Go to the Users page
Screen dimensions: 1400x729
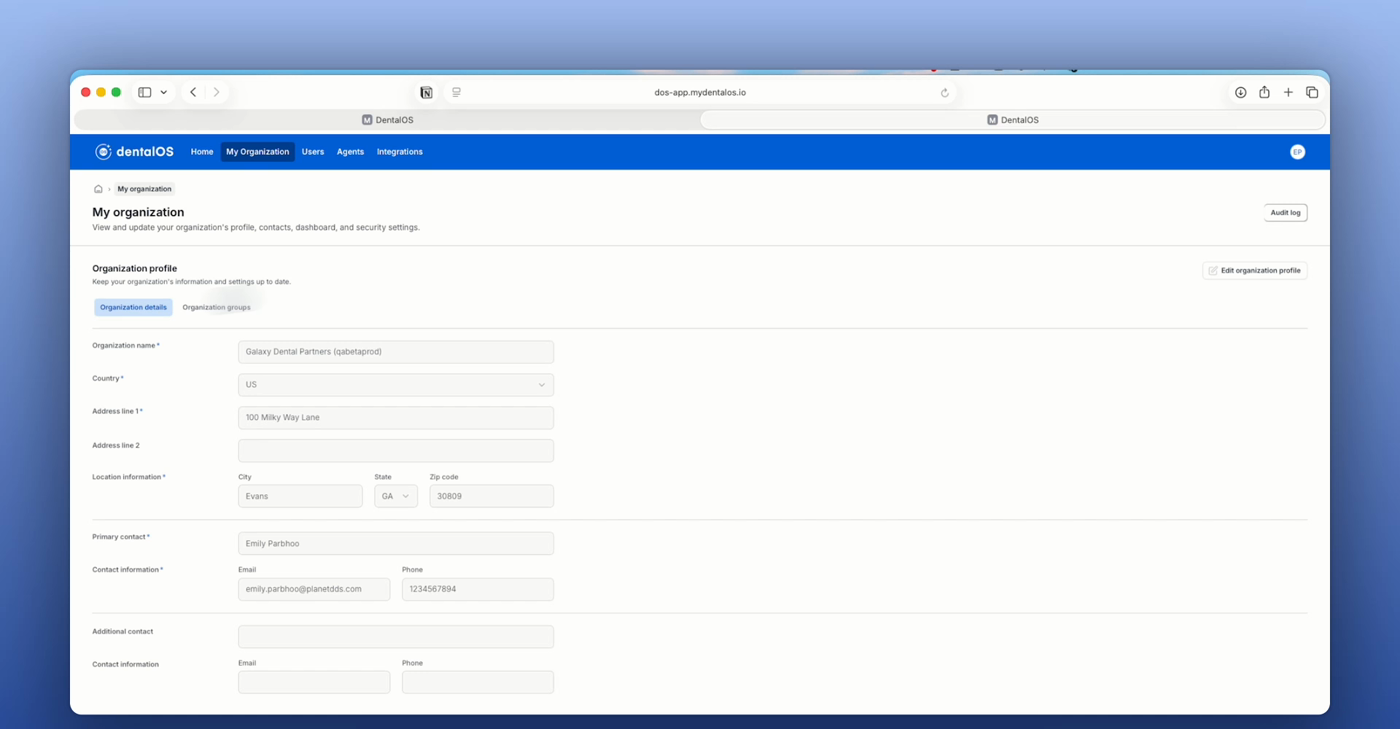tap(313, 152)
